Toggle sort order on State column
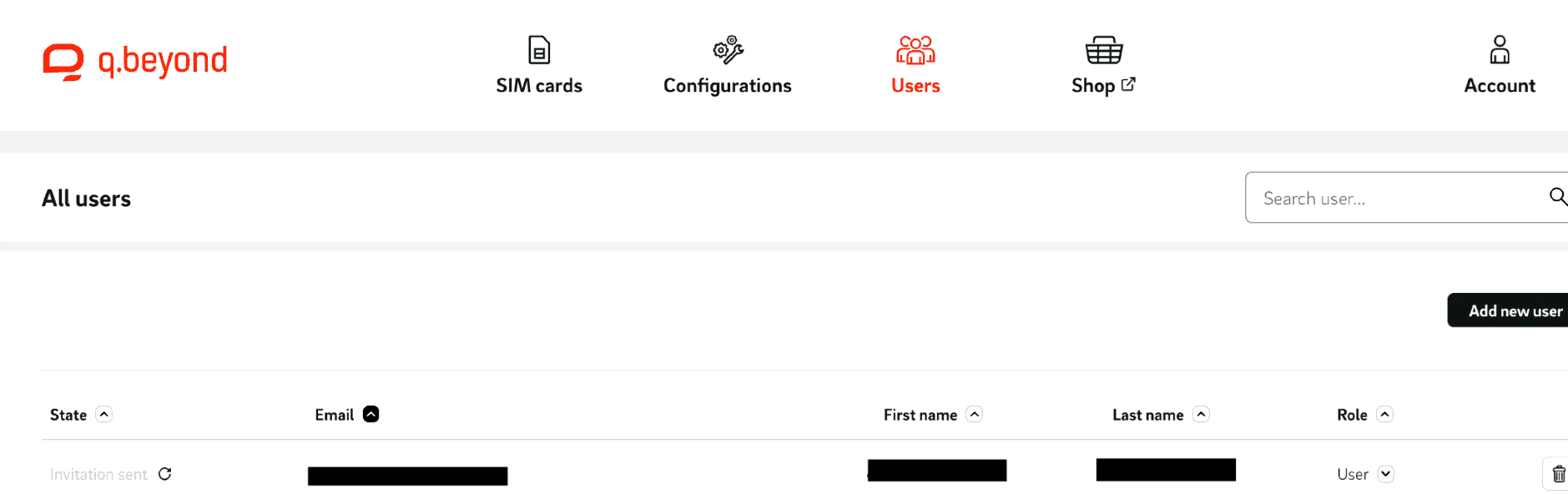This screenshot has width=1568, height=494. (x=103, y=415)
